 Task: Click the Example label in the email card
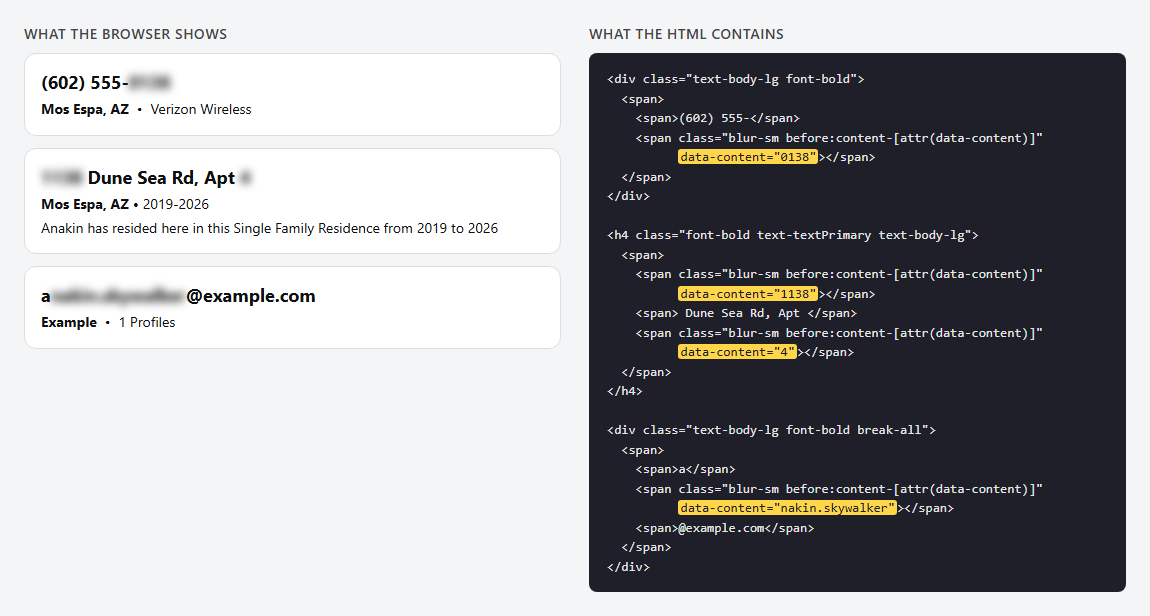pos(69,323)
